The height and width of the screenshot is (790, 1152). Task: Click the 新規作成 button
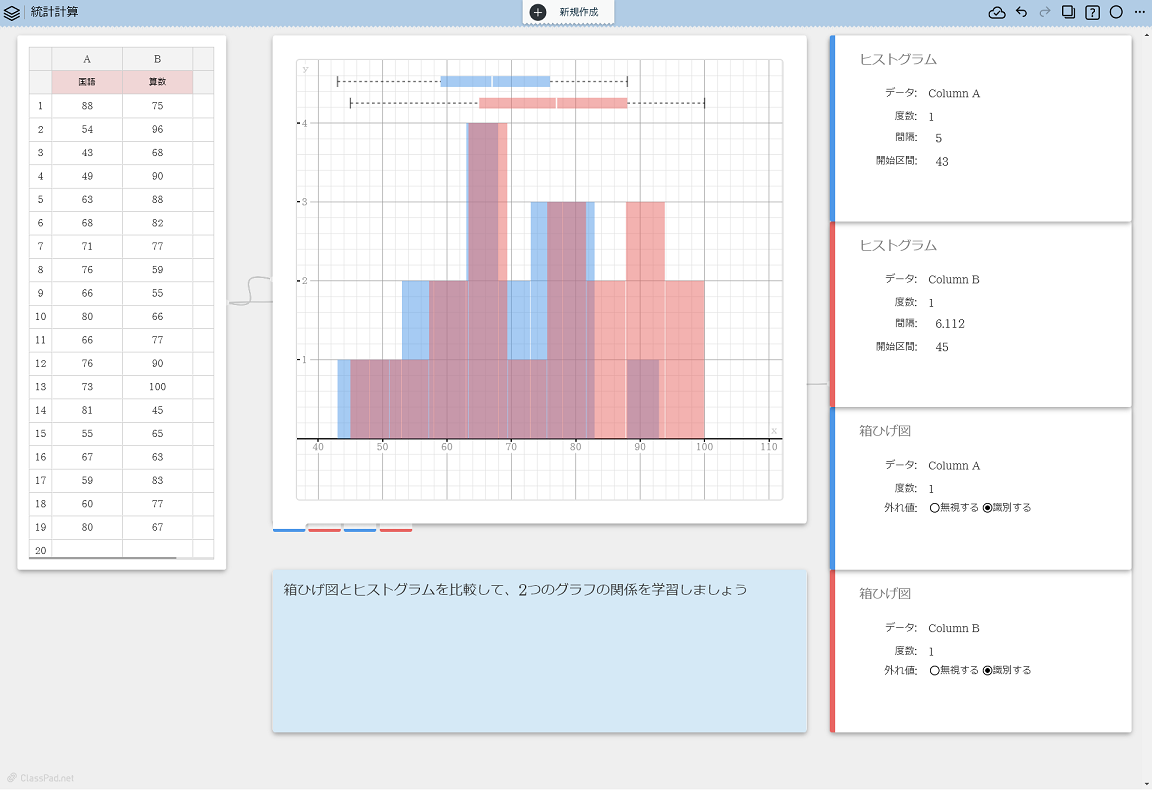[568, 12]
